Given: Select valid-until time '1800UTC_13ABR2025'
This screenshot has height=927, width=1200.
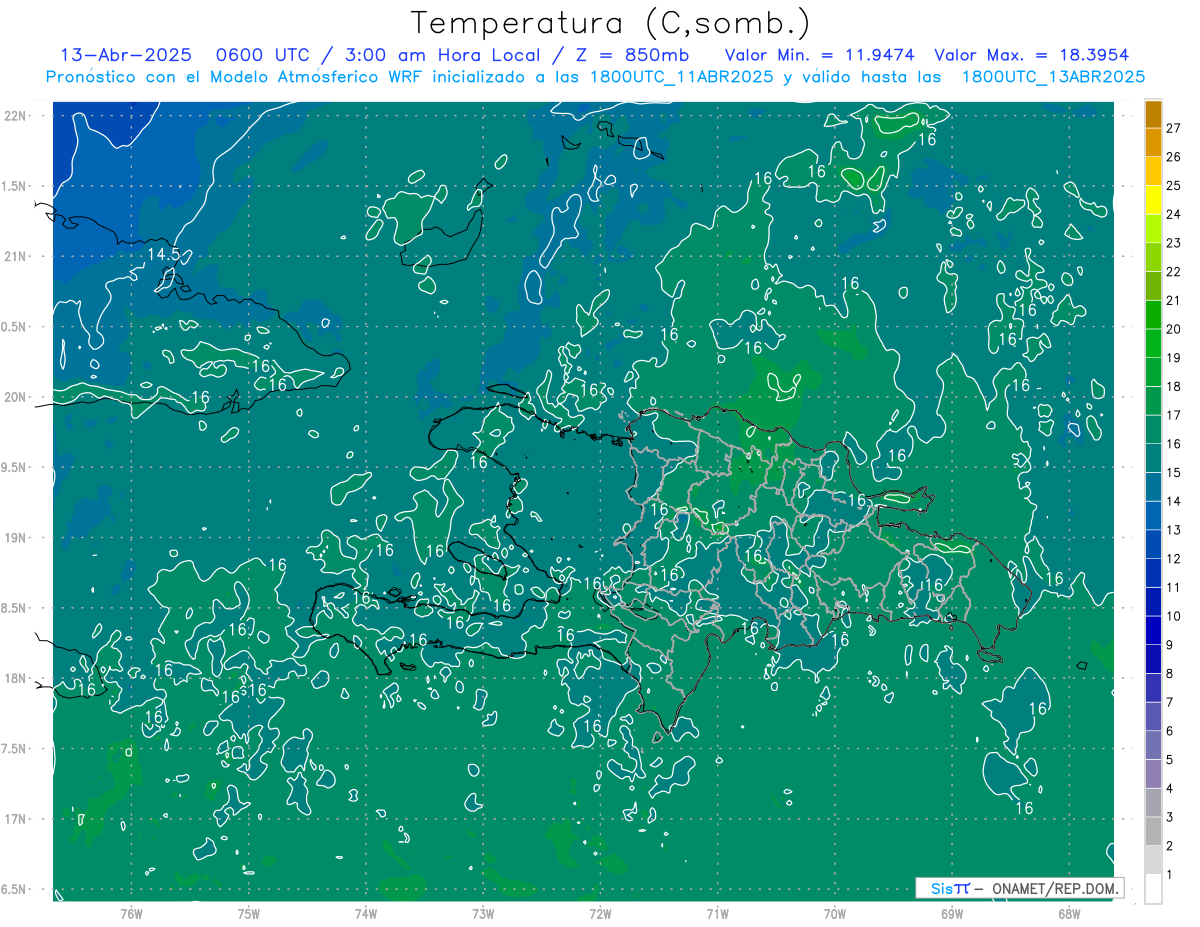Looking at the screenshot, I should [1053, 77].
